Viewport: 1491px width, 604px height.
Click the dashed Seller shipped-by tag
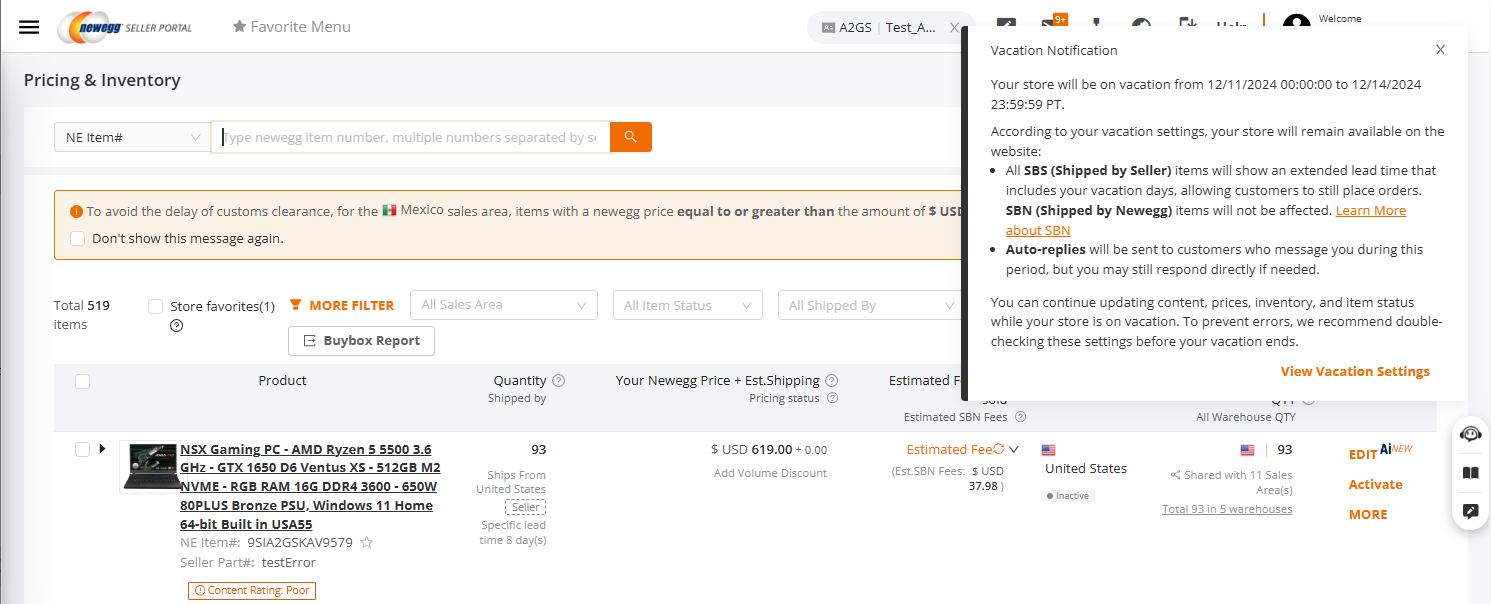(x=525, y=507)
